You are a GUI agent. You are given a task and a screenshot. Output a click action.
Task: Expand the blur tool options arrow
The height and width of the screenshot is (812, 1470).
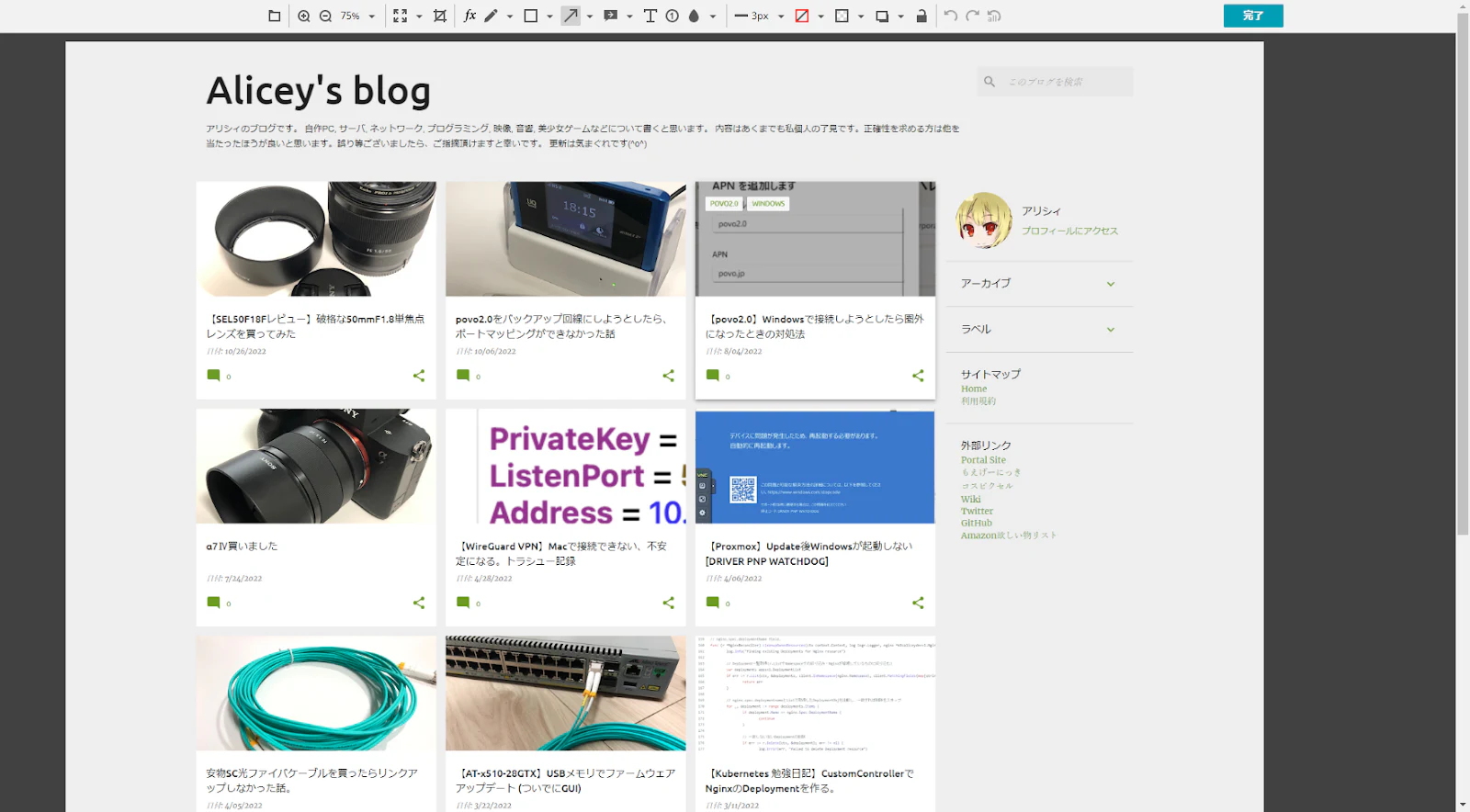712,17
